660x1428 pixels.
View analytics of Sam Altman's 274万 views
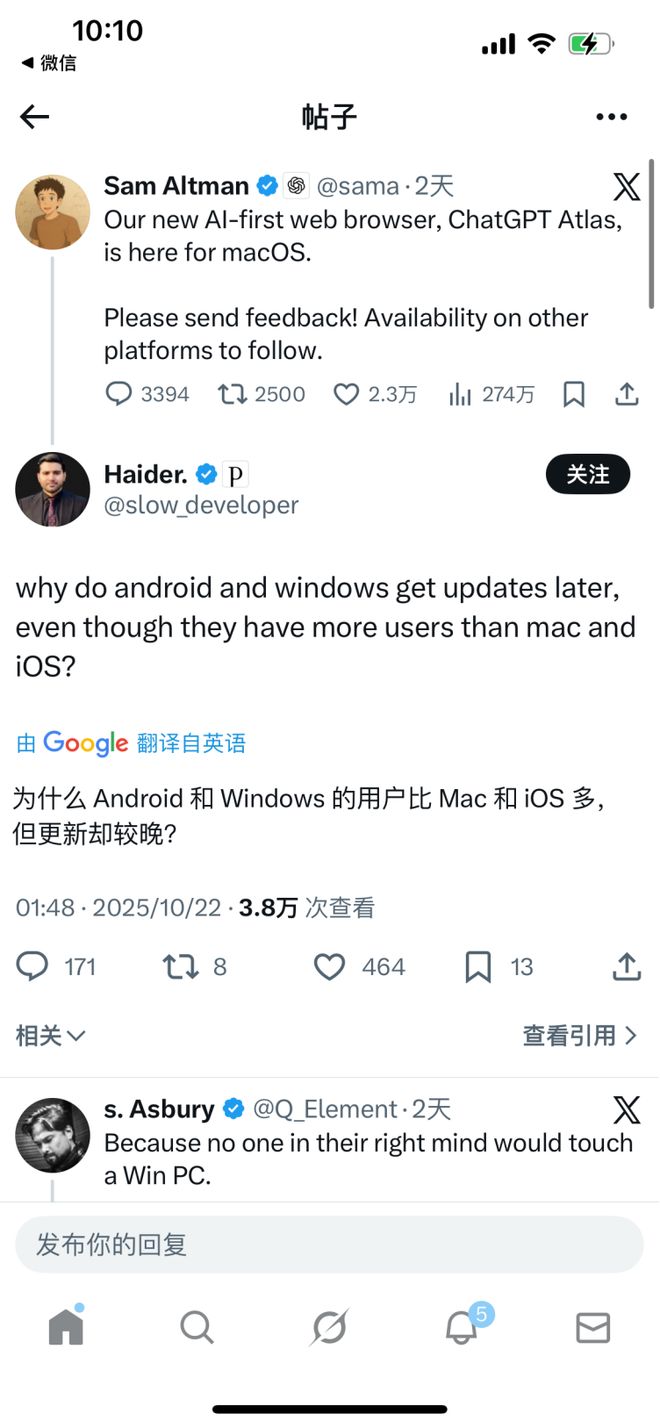click(491, 394)
